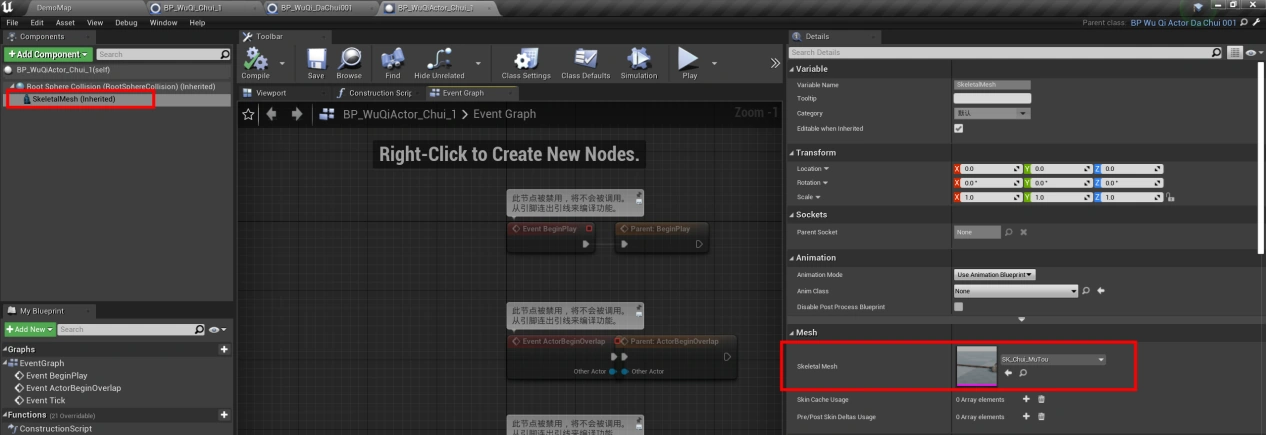This screenshot has height=435, width=1266.
Task: Collapse the Transform section
Action: pyautogui.click(x=791, y=152)
